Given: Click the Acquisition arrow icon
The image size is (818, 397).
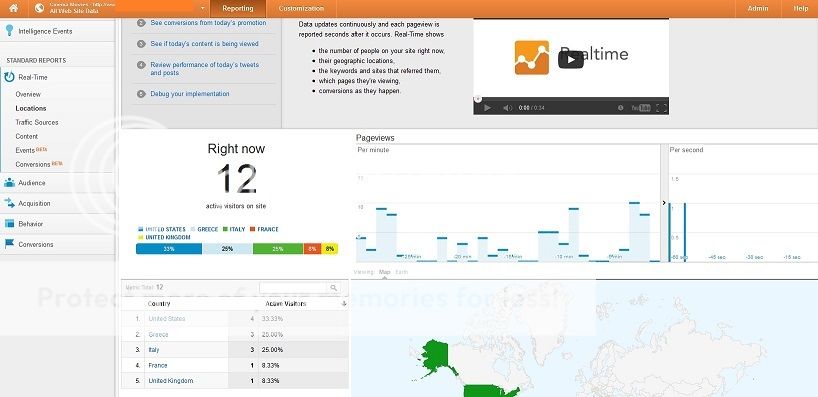Looking at the screenshot, I should coord(9,203).
